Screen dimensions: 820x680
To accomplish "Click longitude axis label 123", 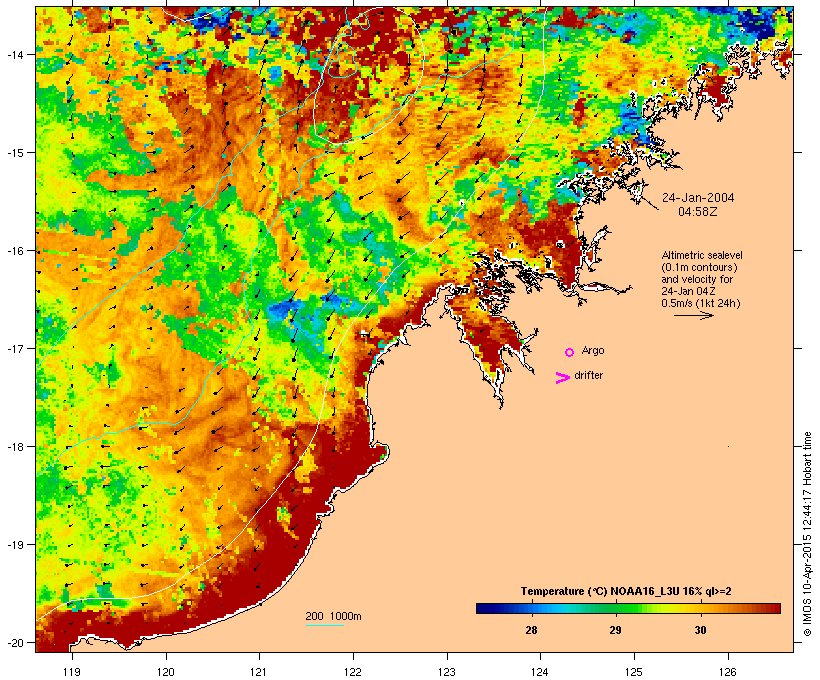I will pos(447,671).
